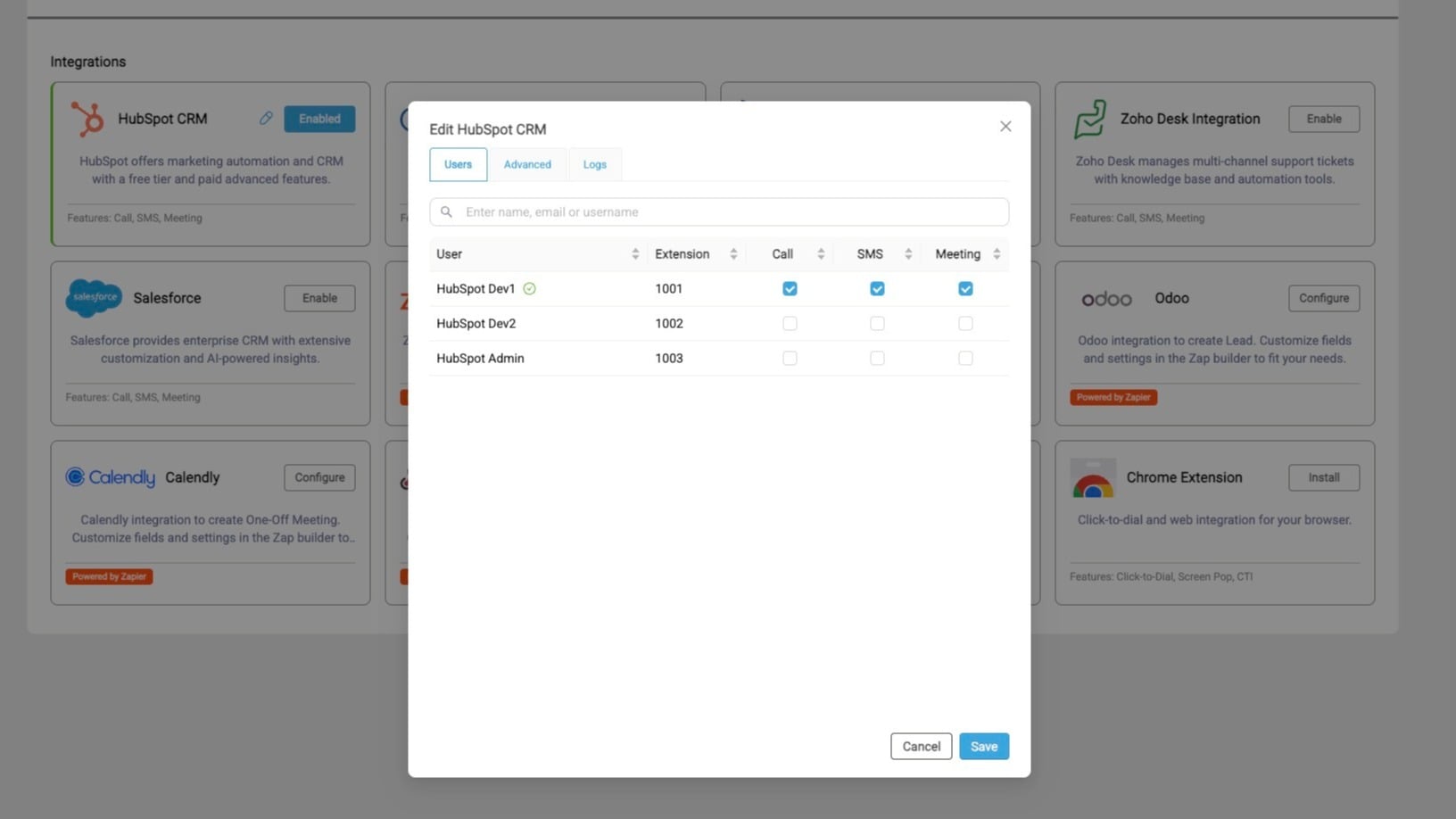Enable the Salesforce integration
The image size is (1456, 819).
point(319,298)
